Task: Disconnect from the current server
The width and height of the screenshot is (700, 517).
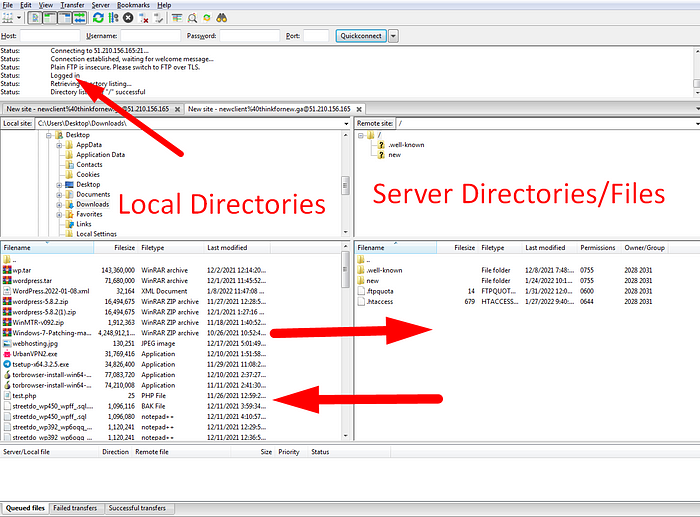Action: pos(143,18)
